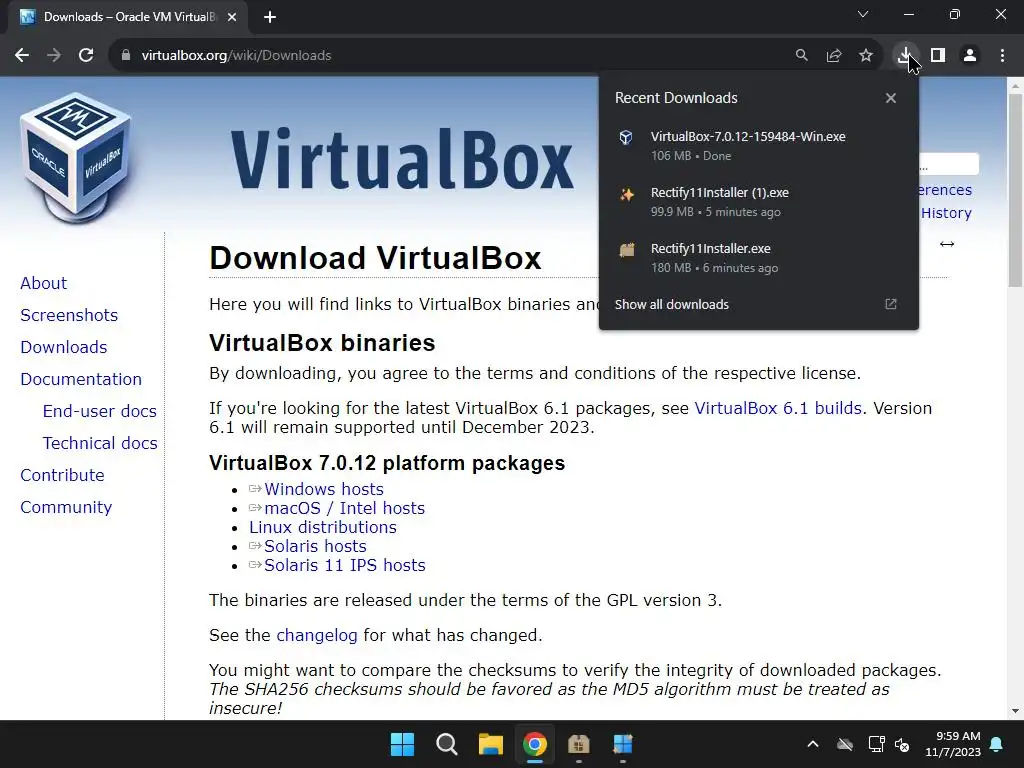Viewport: 1024px width, 768px height.
Task: Bookmark this page with the star
Action: pos(866,56)
